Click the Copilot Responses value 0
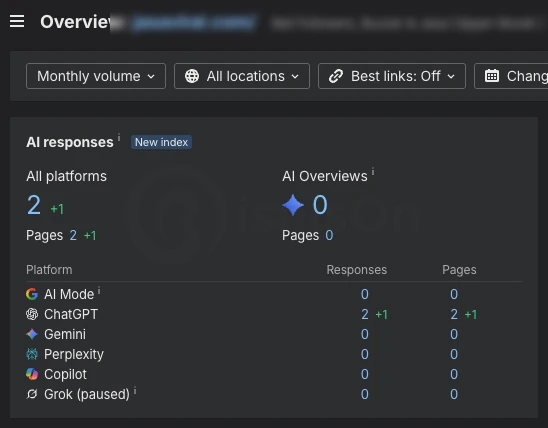The image size is (548, 428). (365, 374)
